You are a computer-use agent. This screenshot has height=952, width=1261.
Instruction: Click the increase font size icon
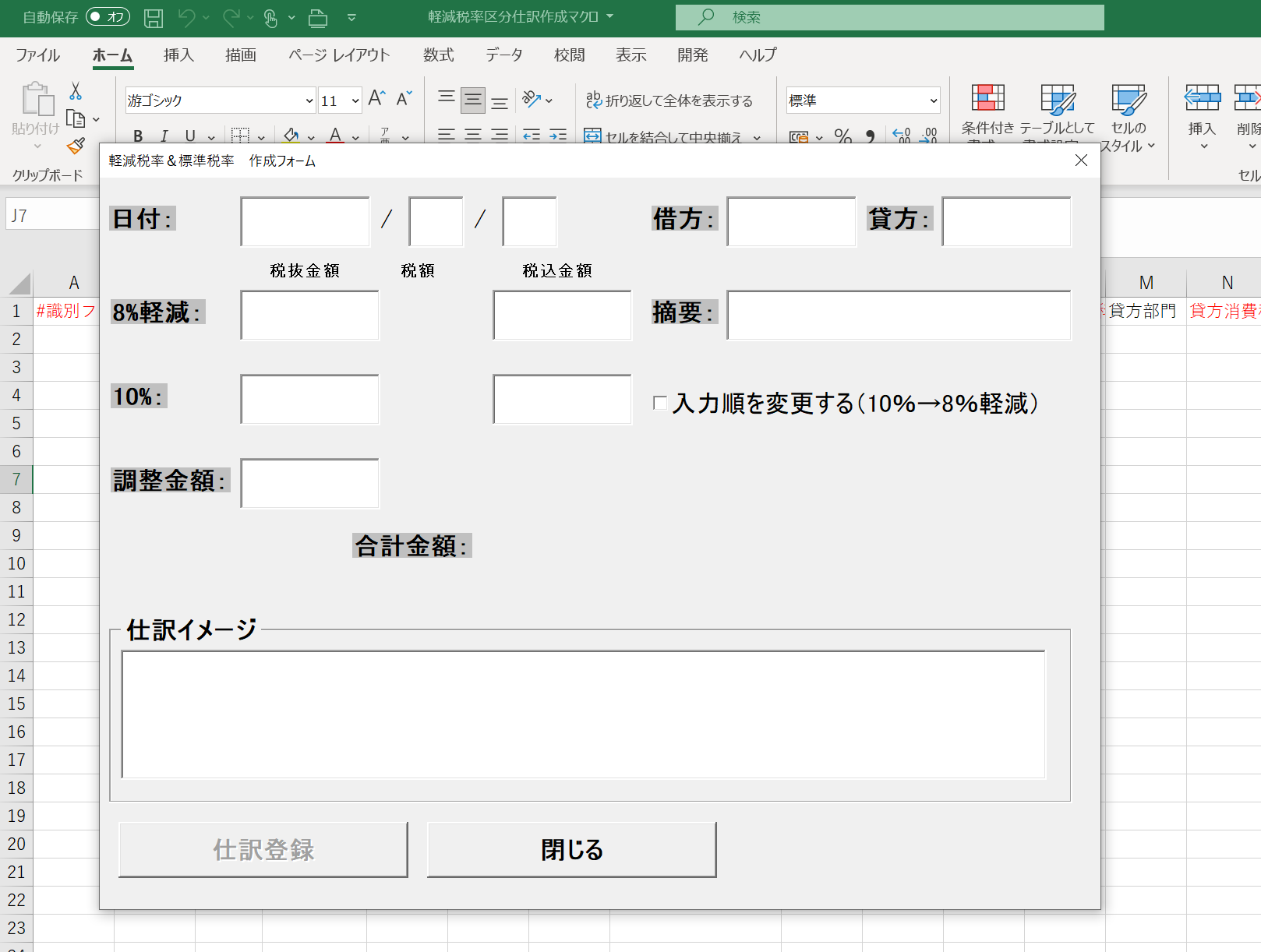coord(376,99)
